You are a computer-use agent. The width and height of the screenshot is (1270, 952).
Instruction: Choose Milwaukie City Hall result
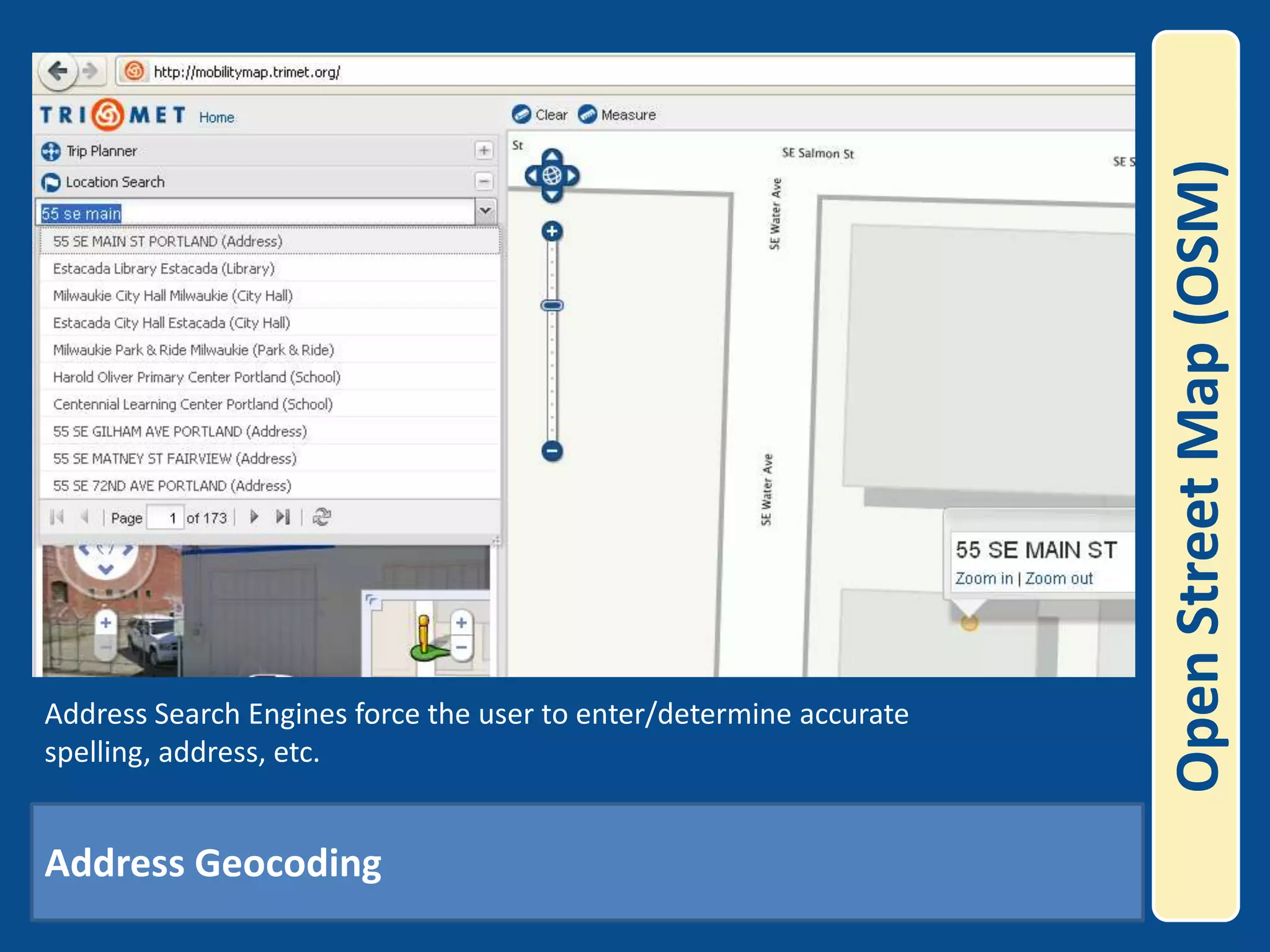(x=172, y=296)
